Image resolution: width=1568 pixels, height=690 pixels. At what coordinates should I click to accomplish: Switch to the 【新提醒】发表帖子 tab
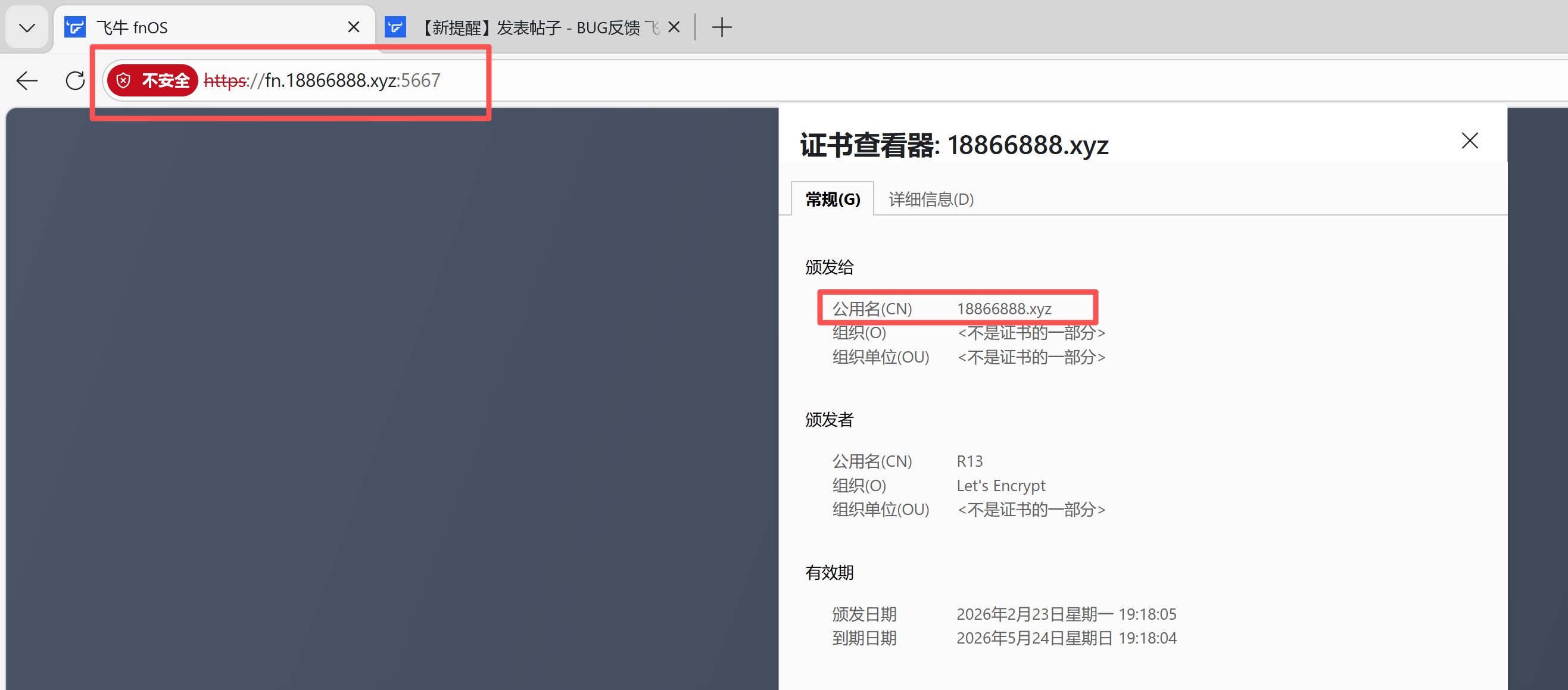tap(529, 27)
